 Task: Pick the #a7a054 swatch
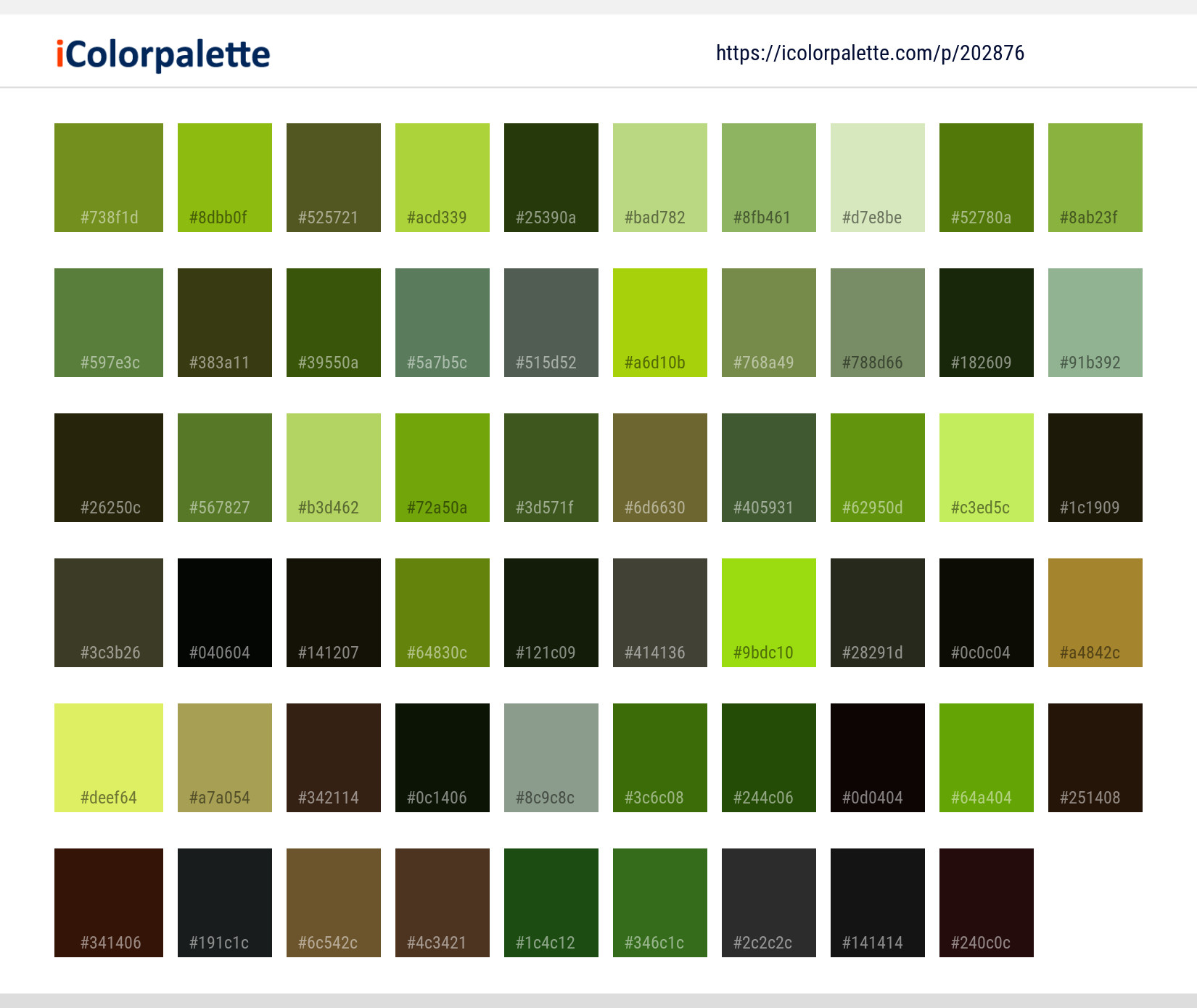click(x=225, y=758)
